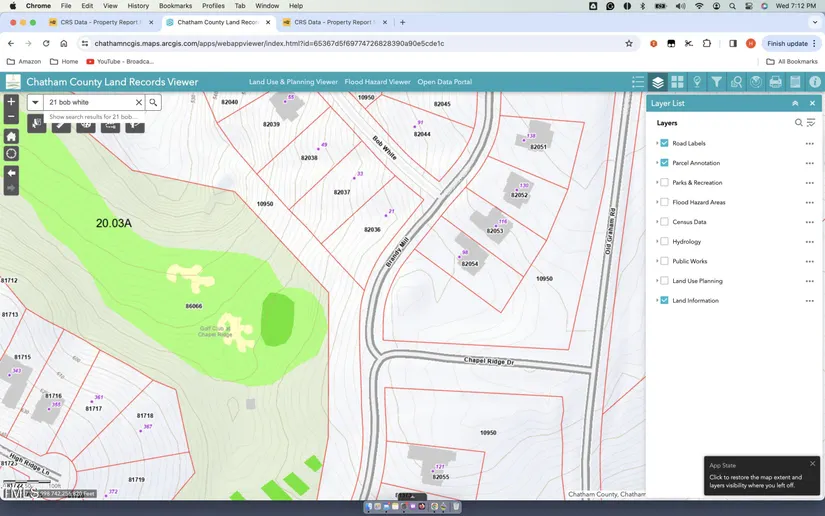Open the Basemap Gallery grid icon
The height and width of the screenshot is (516, 825).
[x=677, y=82]
